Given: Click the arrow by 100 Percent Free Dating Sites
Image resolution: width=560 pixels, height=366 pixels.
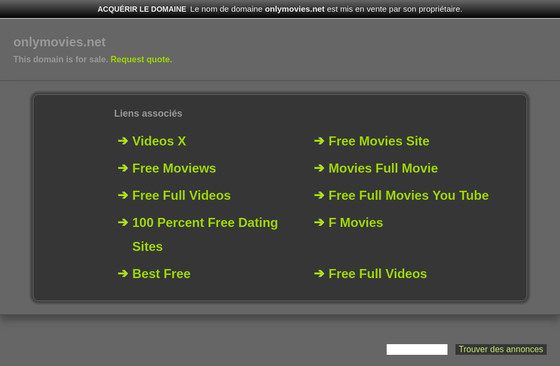Looking at the screenshot, I should pos(123,223).
